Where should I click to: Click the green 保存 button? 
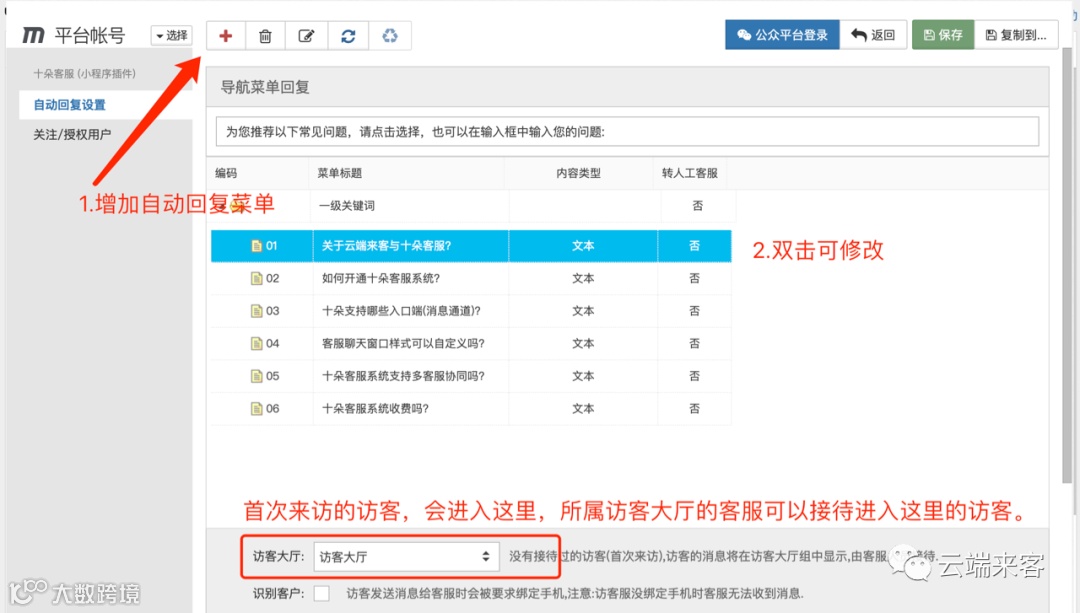(x=943, y=34)
